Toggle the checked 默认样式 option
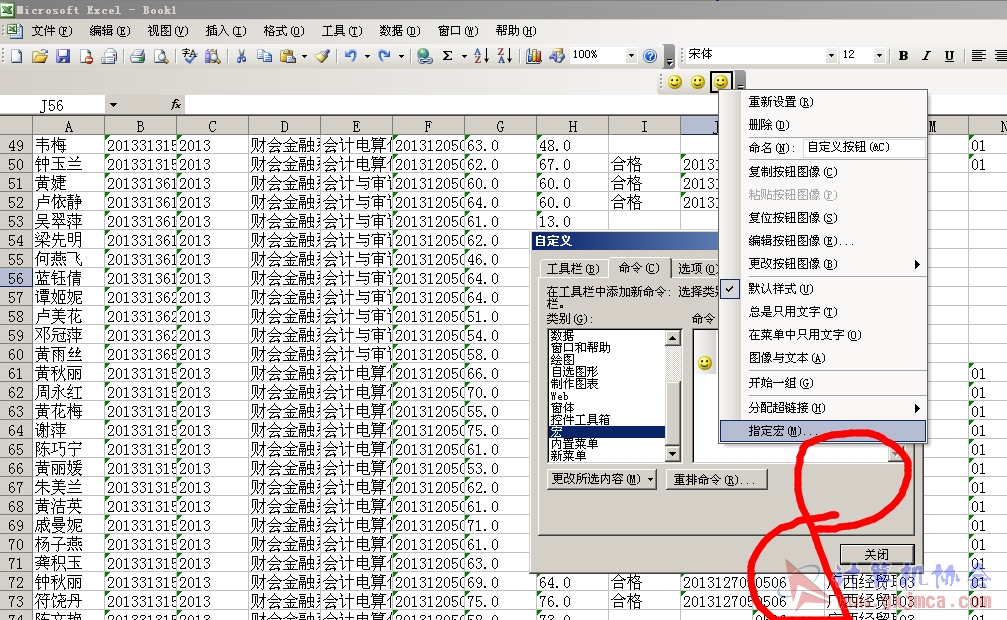 tap(823, 289)
